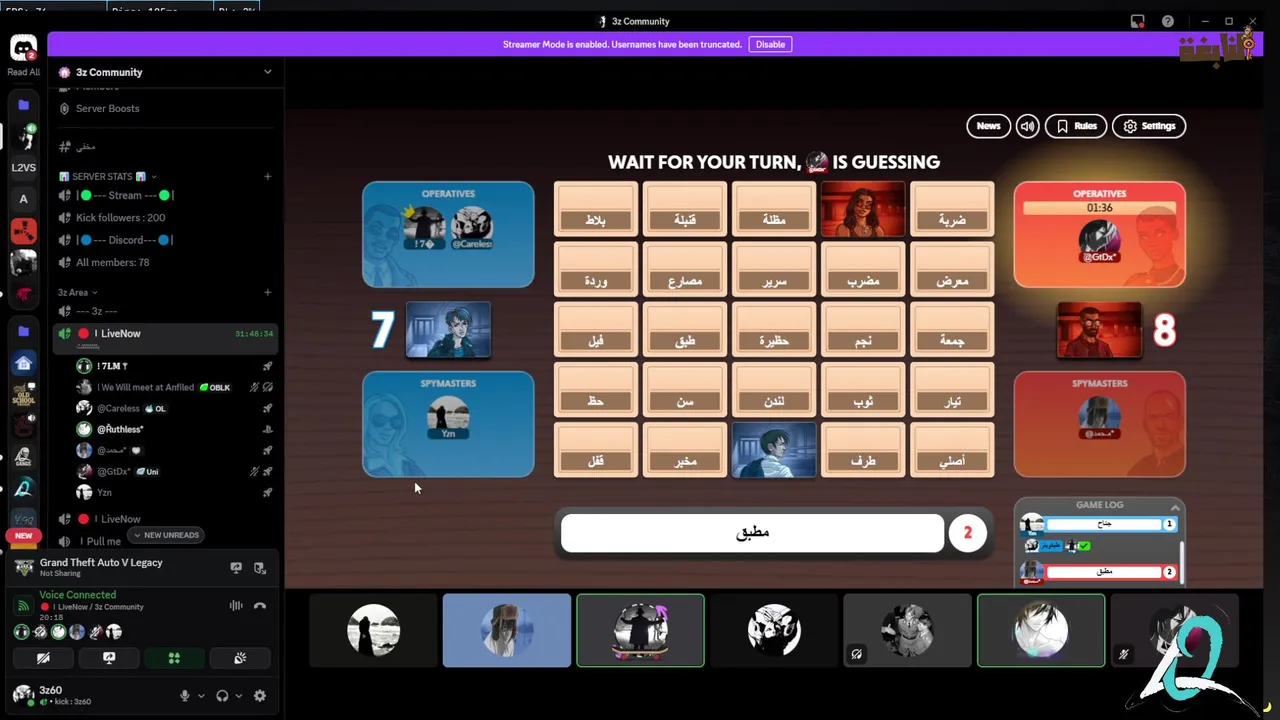
Task: Disconnect from voice with hang-up icon
Action: pos(260,605)
